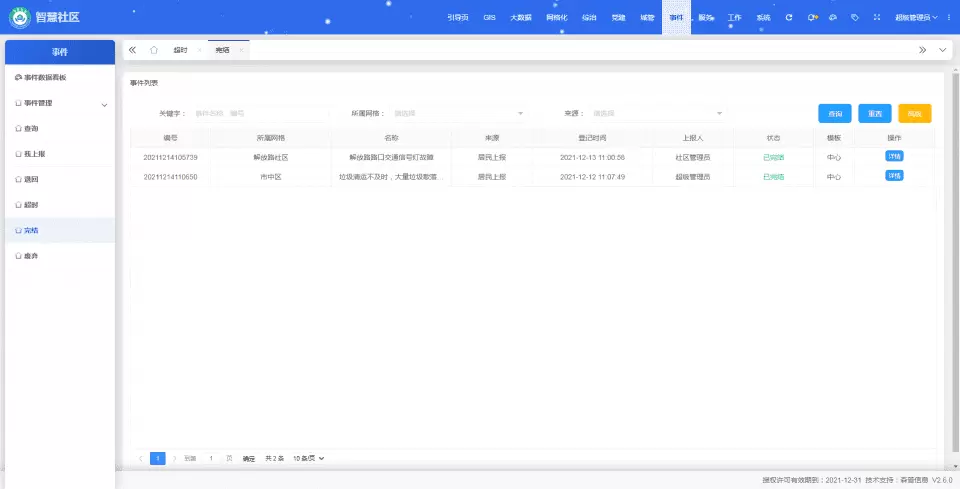Screen dimensions: 960x489
Task: Click time cell 2021-12-13 11:00:56
Action: (592, 157)
